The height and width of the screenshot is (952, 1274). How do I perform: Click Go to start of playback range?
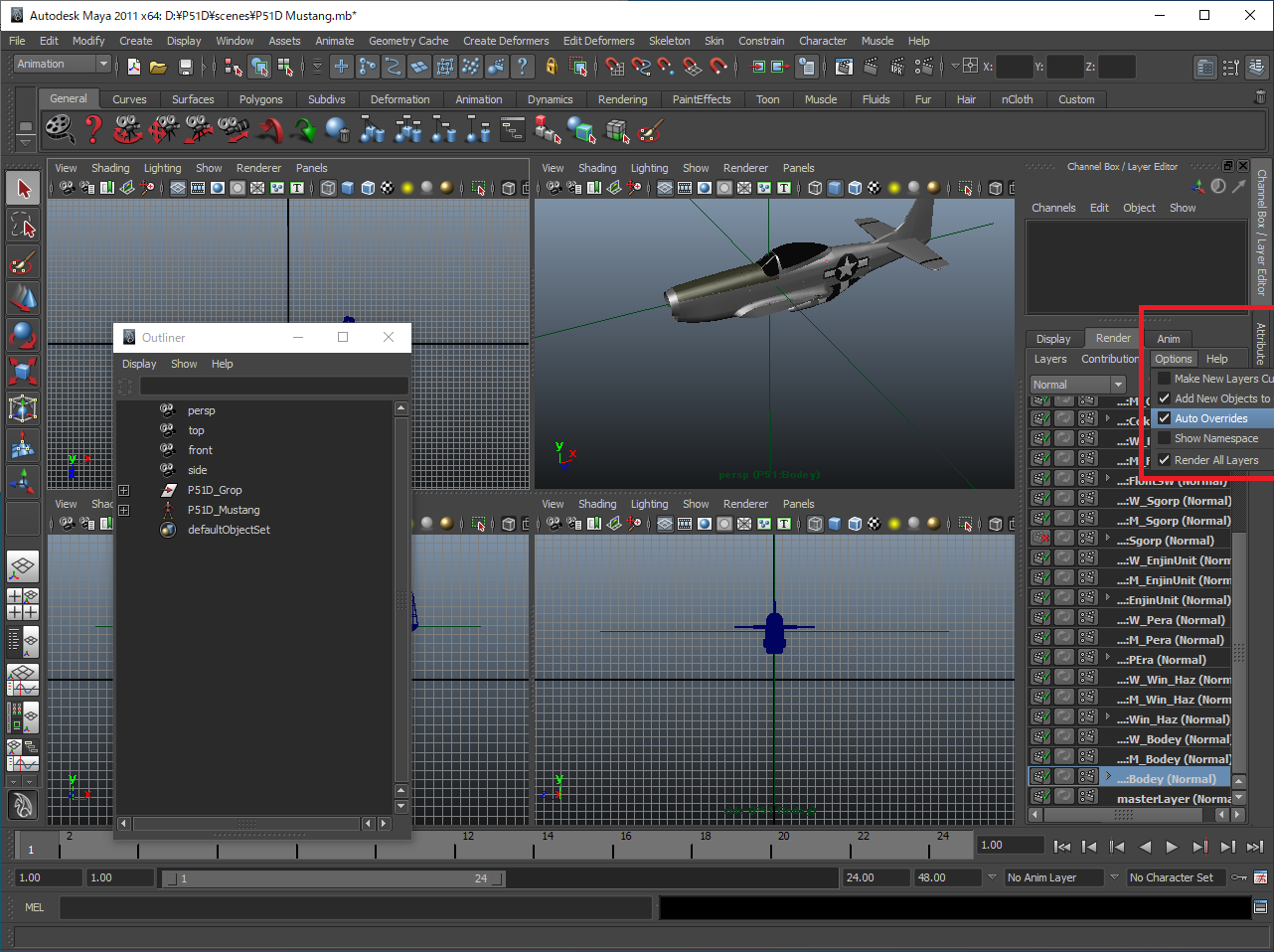(x=1062, y=847)
